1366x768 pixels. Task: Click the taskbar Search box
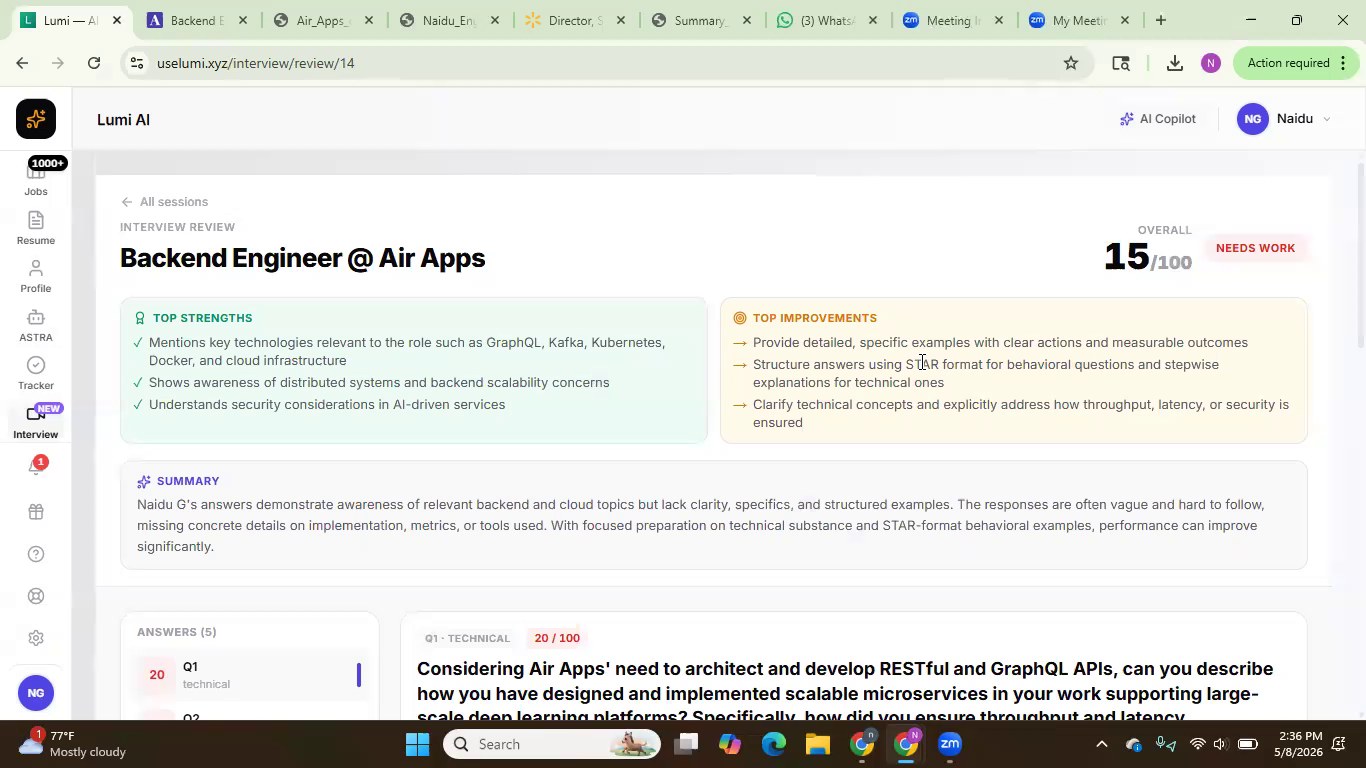click(552, 744)
